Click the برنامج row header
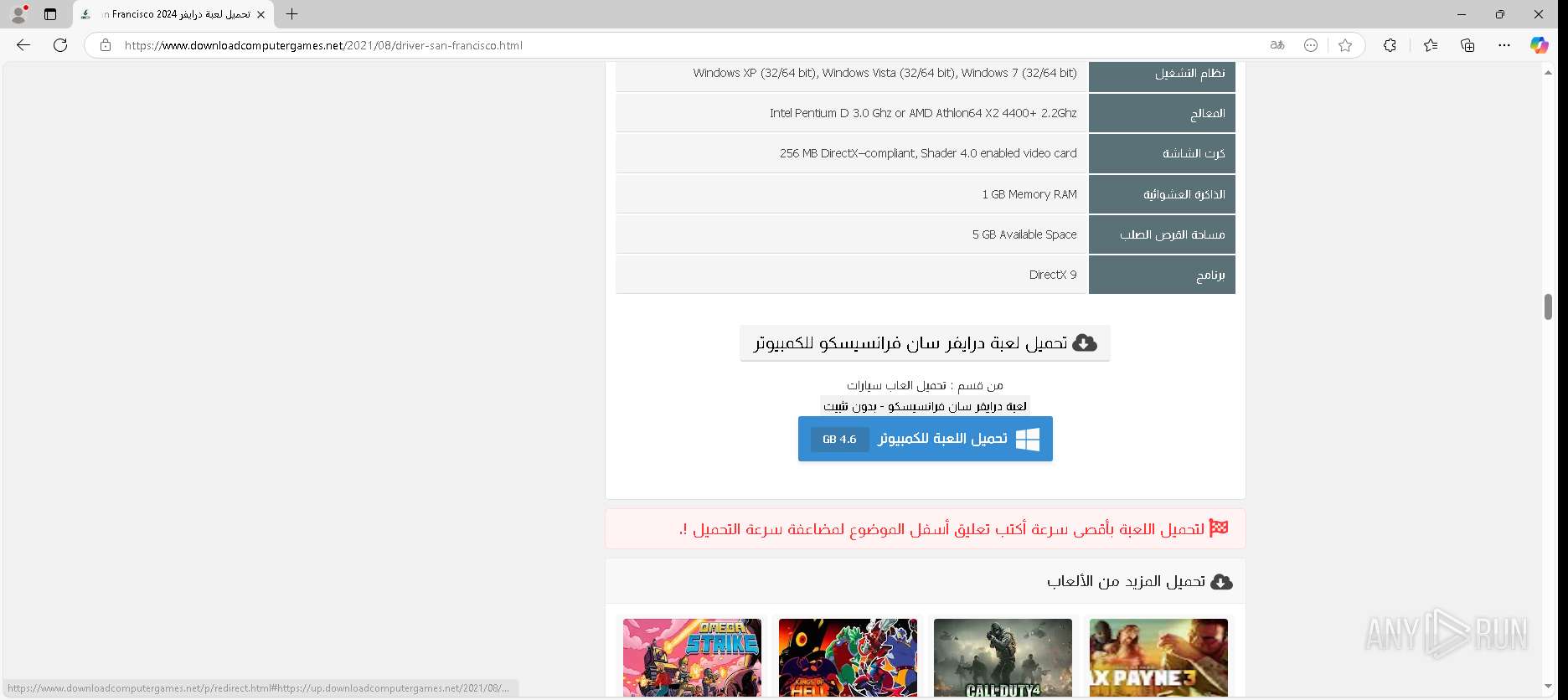 [x=1162, y=275]
